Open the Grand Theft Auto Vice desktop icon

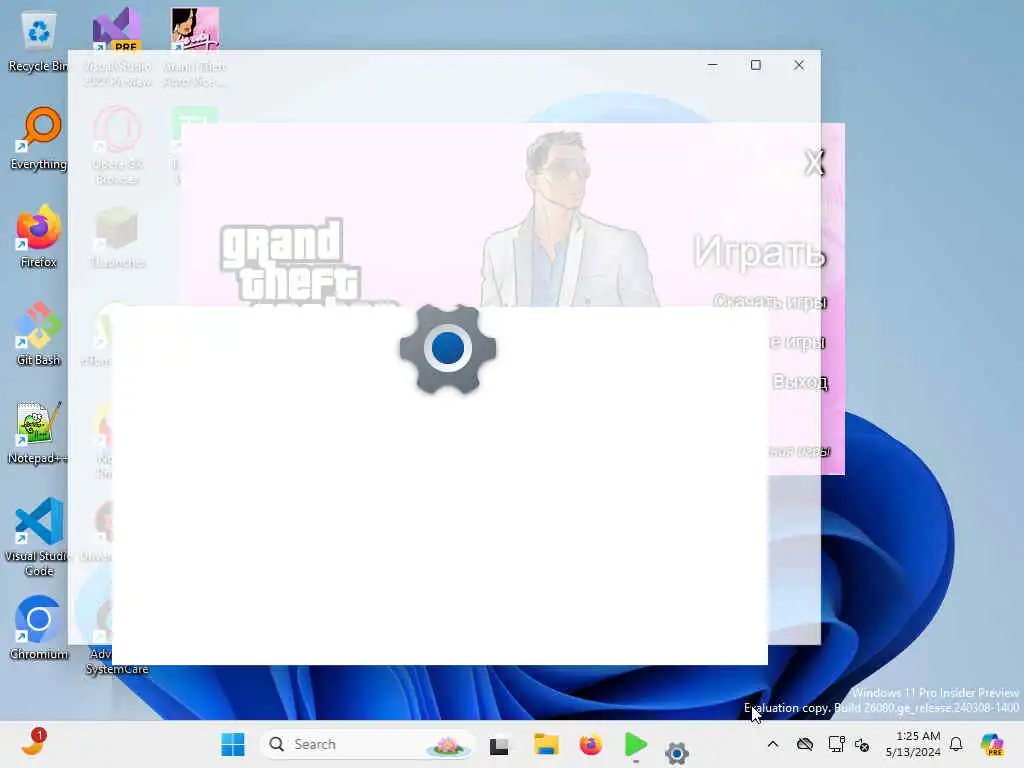pos(195,47)
